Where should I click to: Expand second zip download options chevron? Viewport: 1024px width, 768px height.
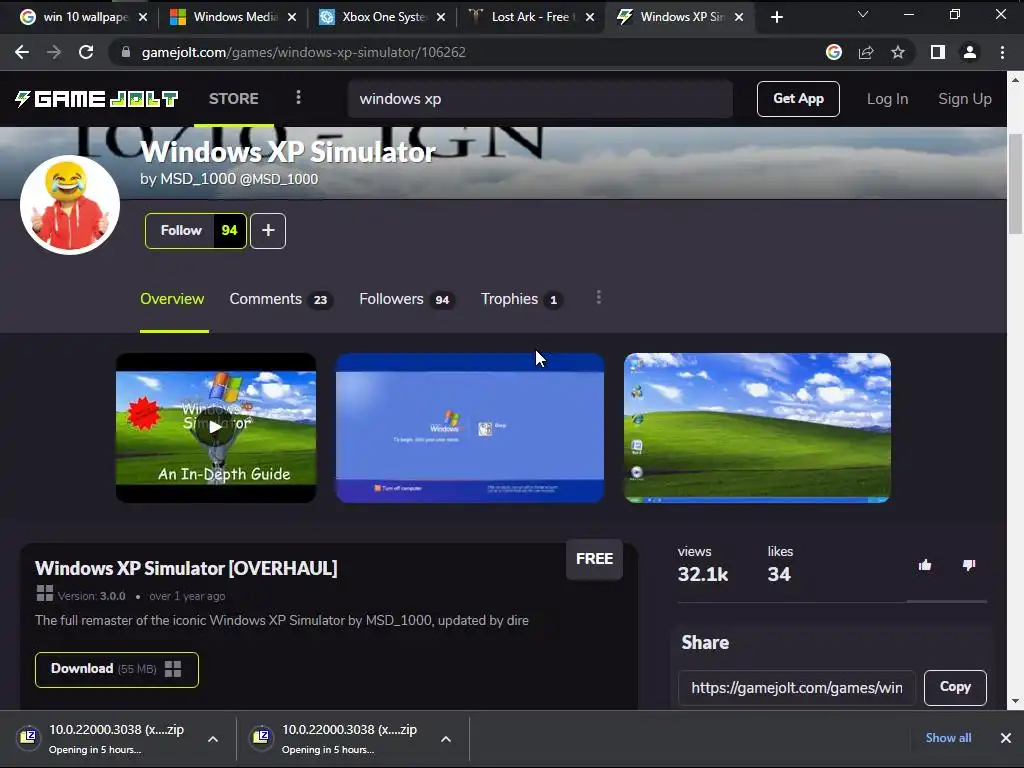click(446, 739)
